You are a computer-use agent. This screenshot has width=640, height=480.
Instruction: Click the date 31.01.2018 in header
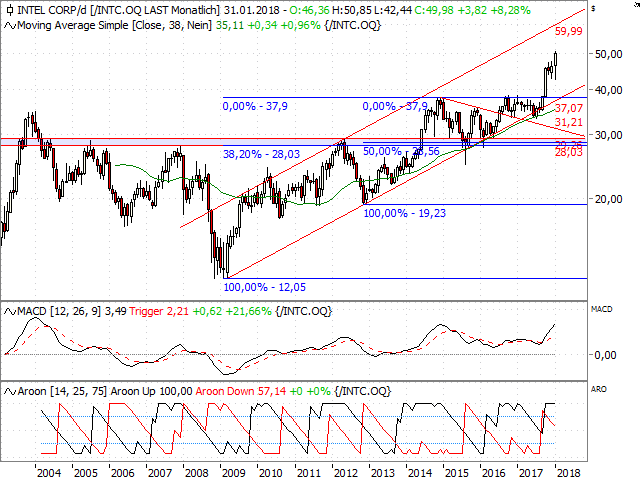251,10
